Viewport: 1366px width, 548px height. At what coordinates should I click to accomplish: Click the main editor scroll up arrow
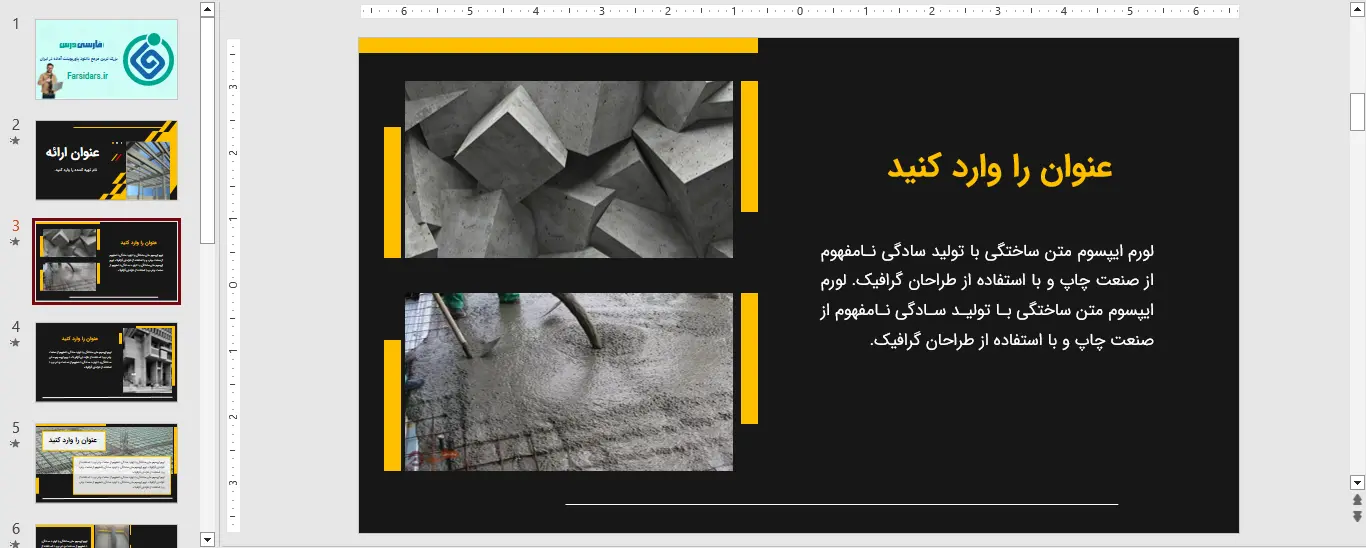1357,10
